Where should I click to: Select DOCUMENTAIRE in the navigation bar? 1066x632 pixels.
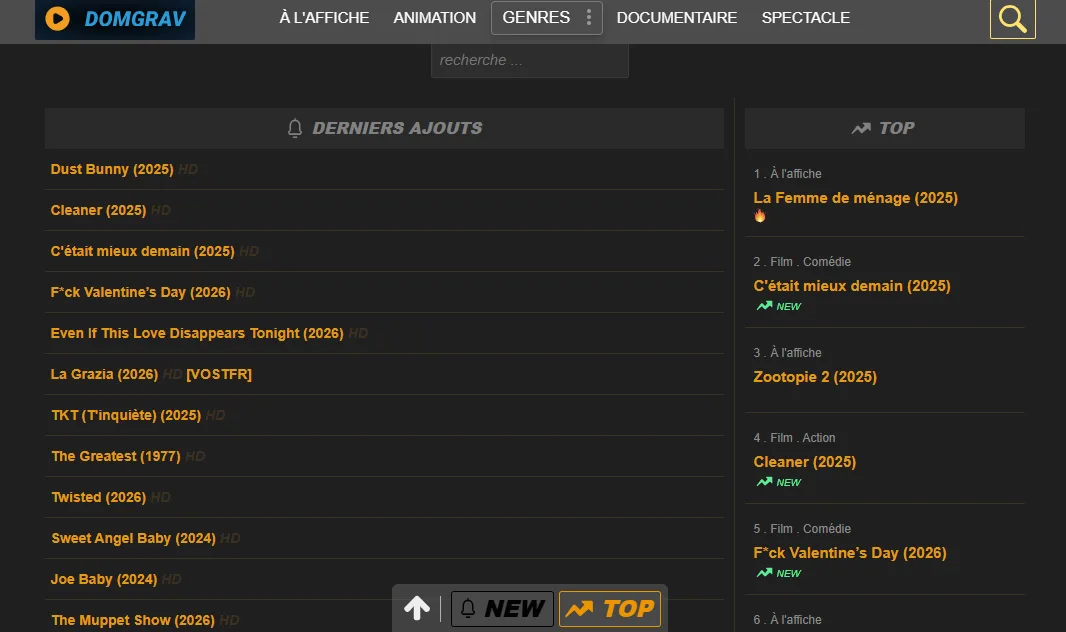click(x=676, y=18)
